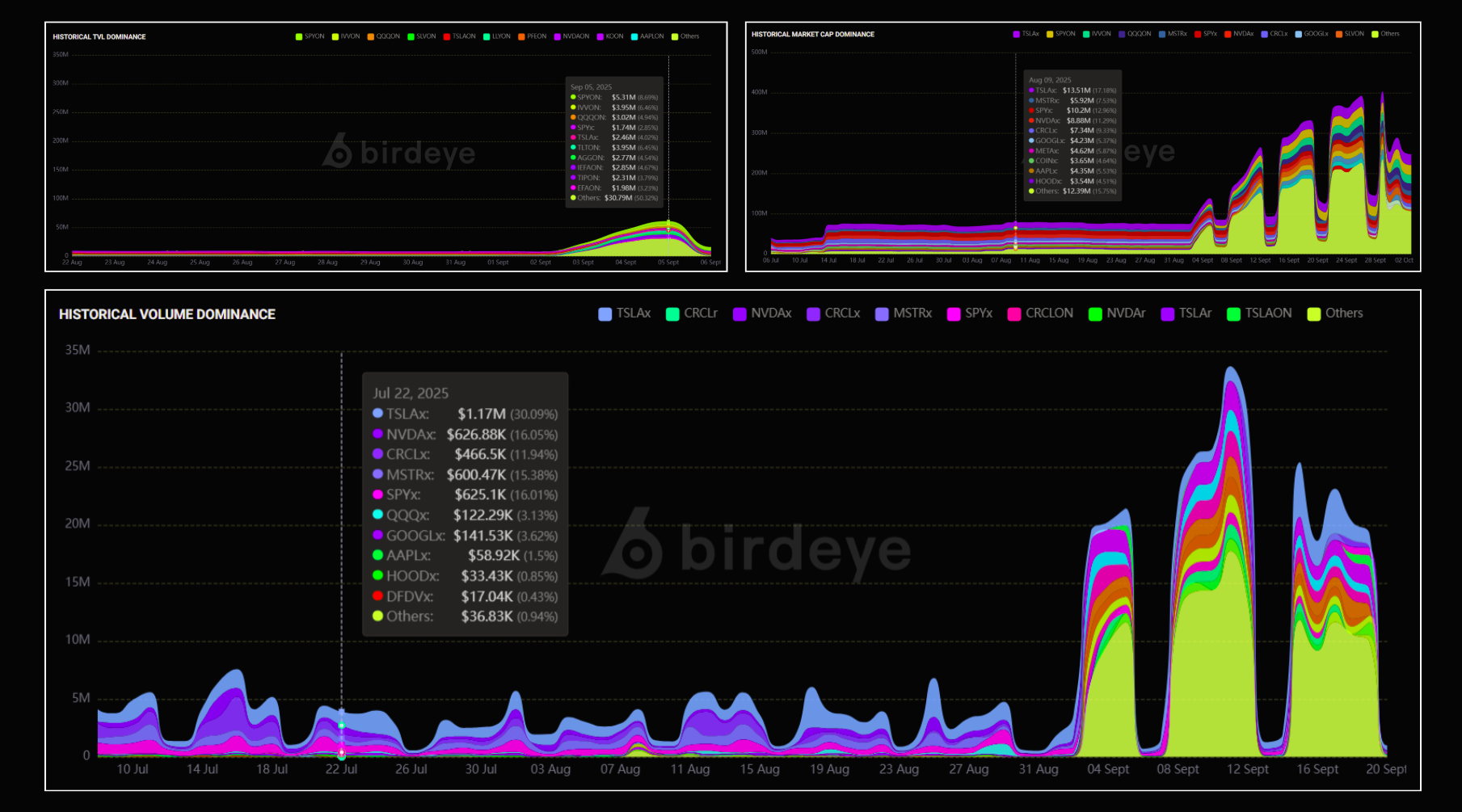Toggle QQQON in Market Cap Dominance legend
This screenshot has width=1462, height=812.
point(1135,34)
